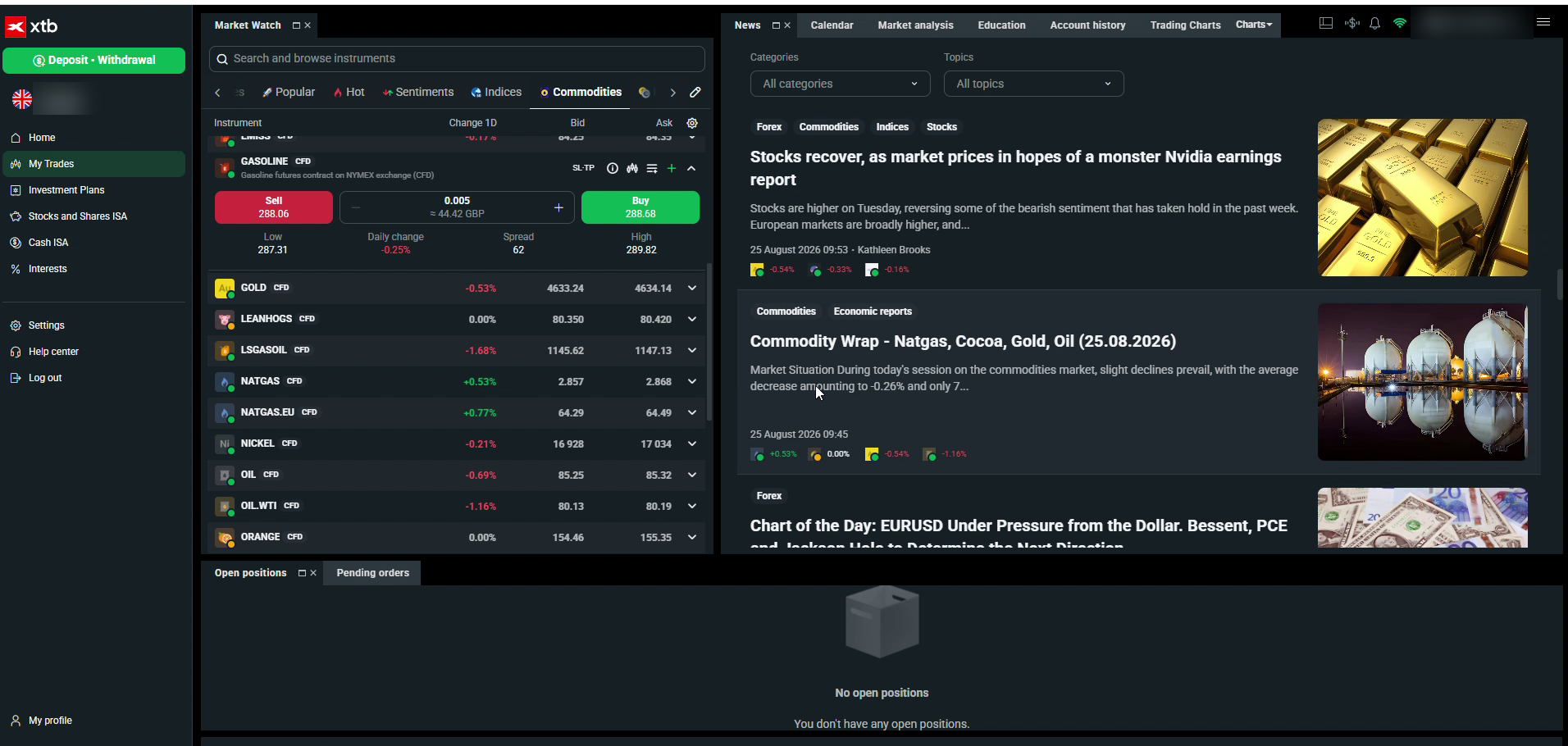Decrease GASOLINE volume with minus button
Image resolution: width=1568 pixels, height=746 pixels.
pyautogui.click(x=355, y=207)
